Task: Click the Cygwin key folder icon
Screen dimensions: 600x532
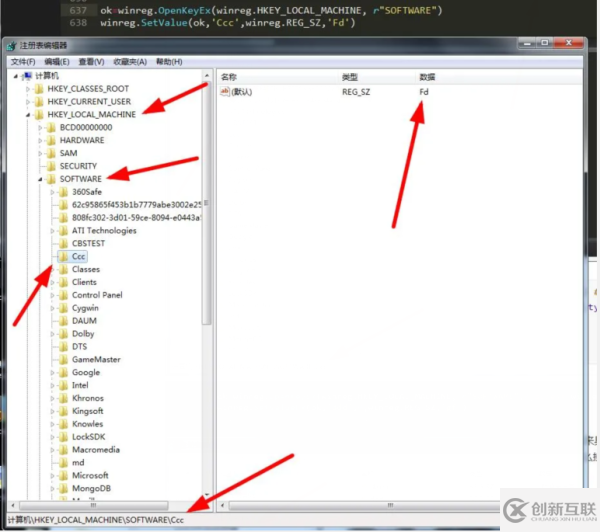Action: 63,308
